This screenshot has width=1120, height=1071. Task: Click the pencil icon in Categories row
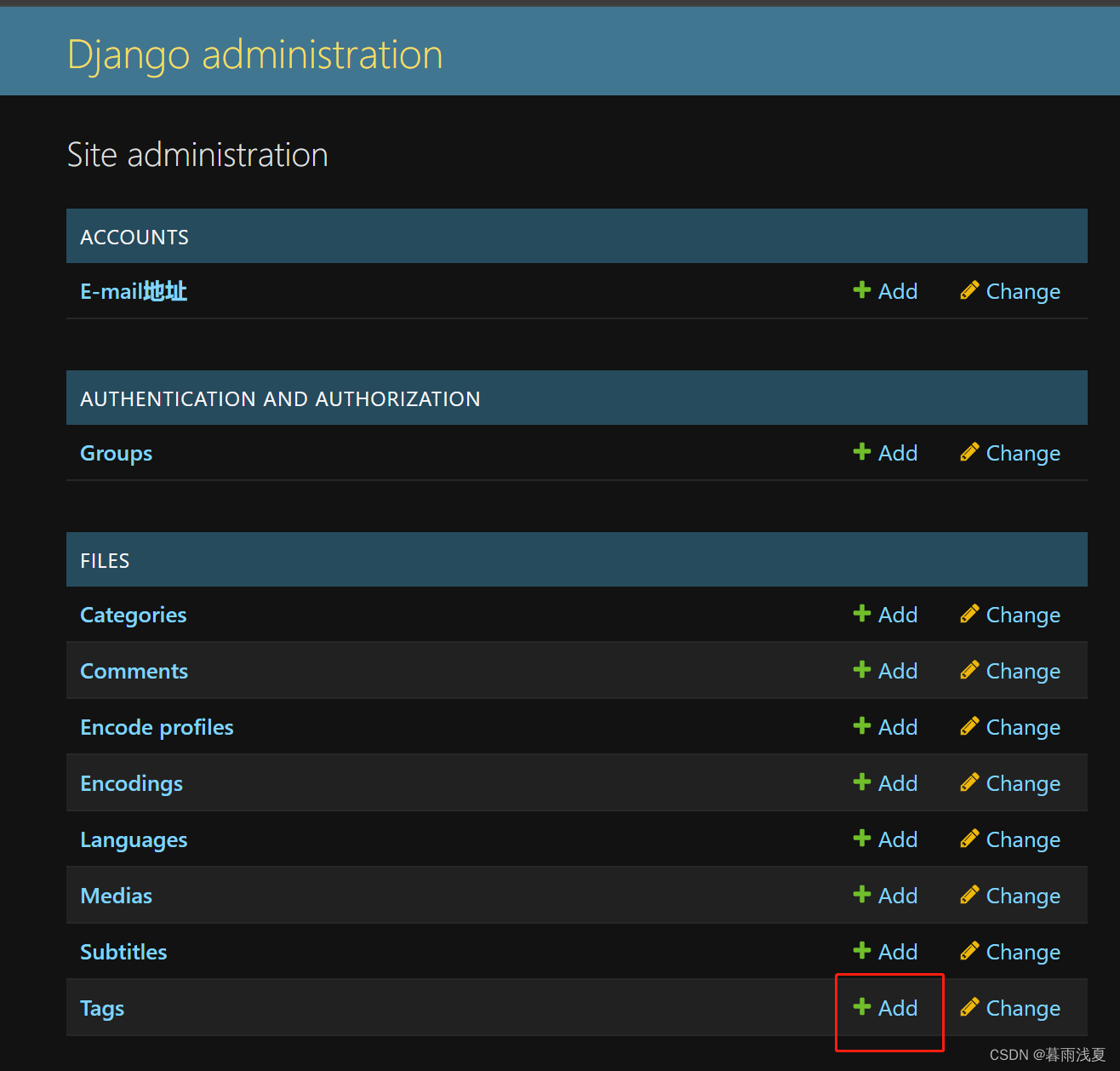969,614
